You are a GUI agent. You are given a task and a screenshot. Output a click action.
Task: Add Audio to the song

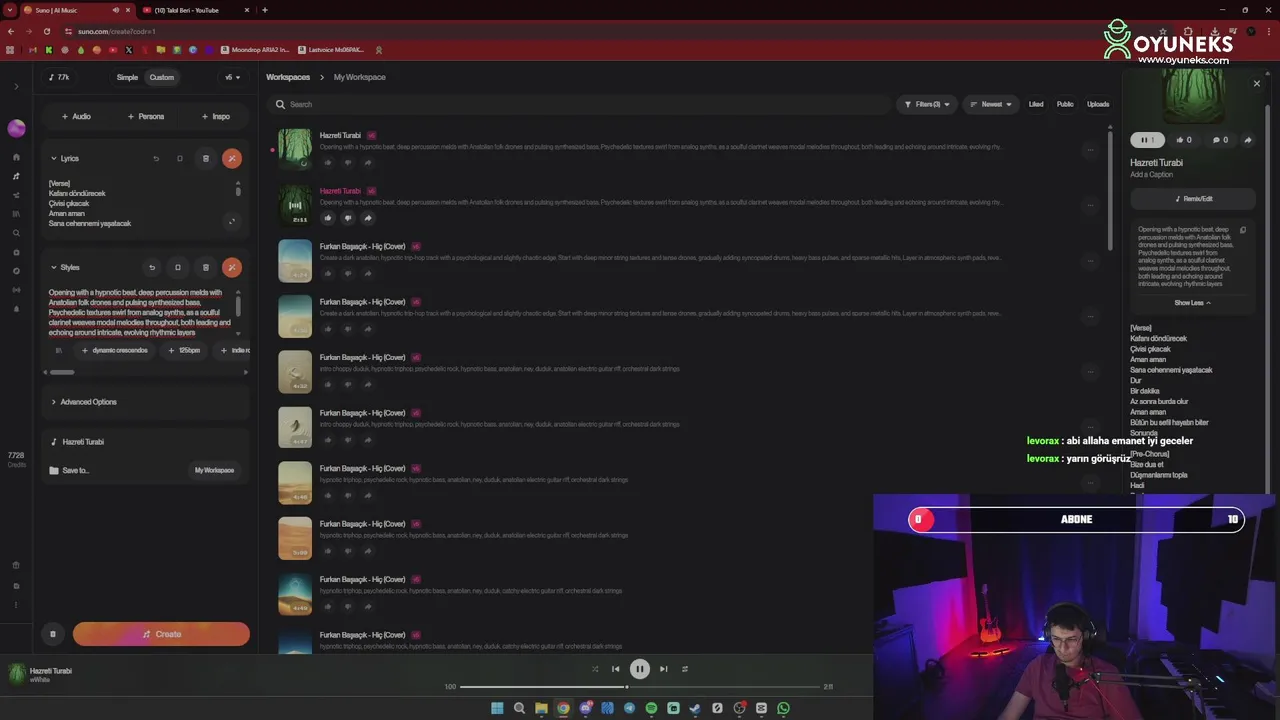click(x=76, y=116)
